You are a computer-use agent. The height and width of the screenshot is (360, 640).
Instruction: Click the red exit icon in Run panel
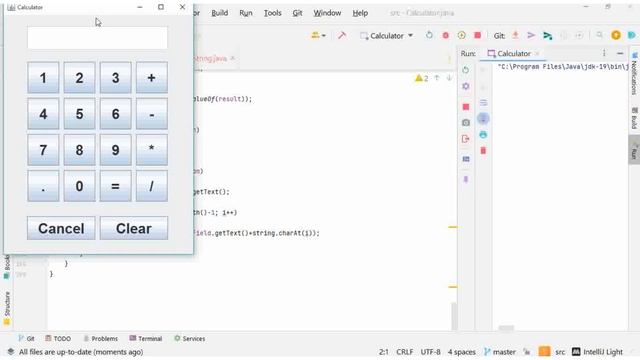coord(466,139)
